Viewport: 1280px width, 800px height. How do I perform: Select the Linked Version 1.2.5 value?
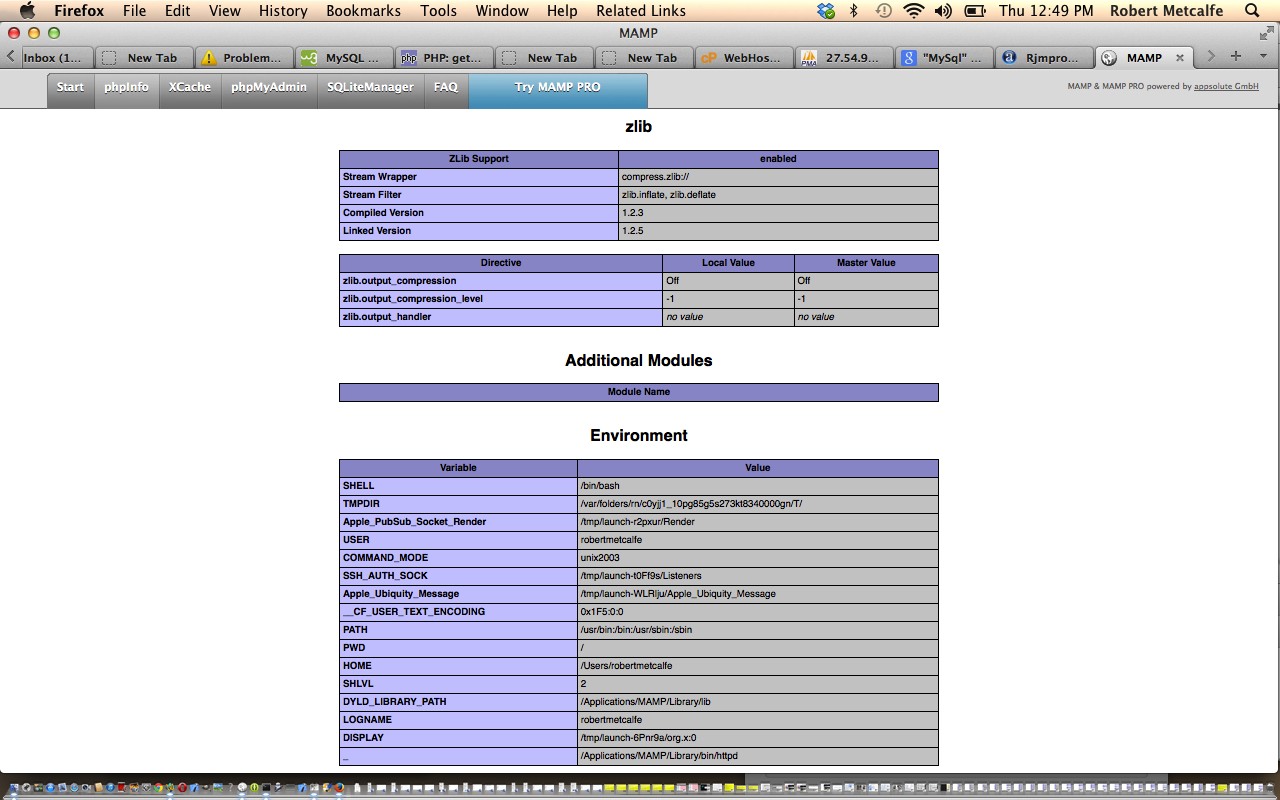pyautogui.click(x=778, y=231)
